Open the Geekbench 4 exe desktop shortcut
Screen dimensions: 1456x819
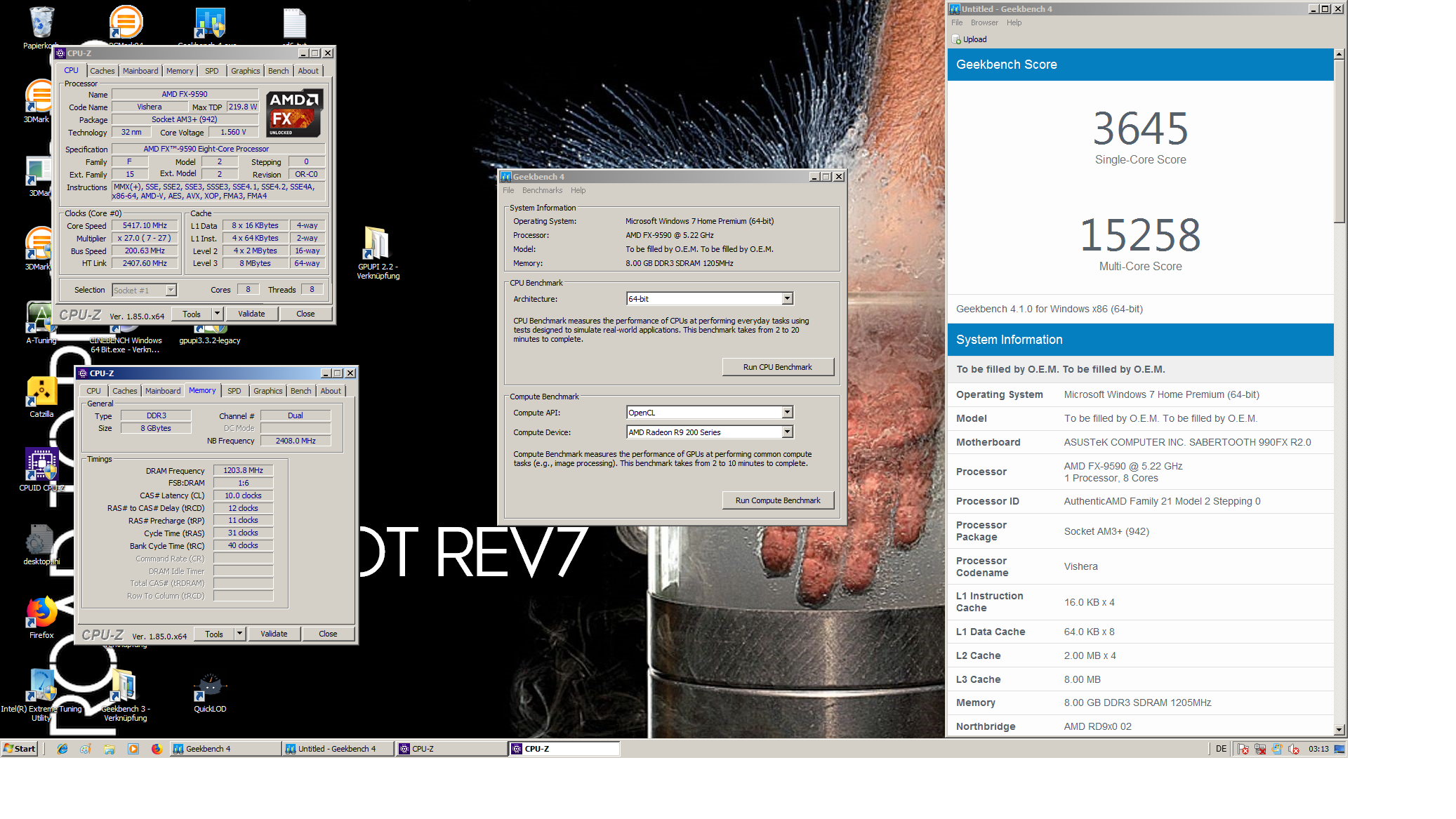(x=209, y=23)
